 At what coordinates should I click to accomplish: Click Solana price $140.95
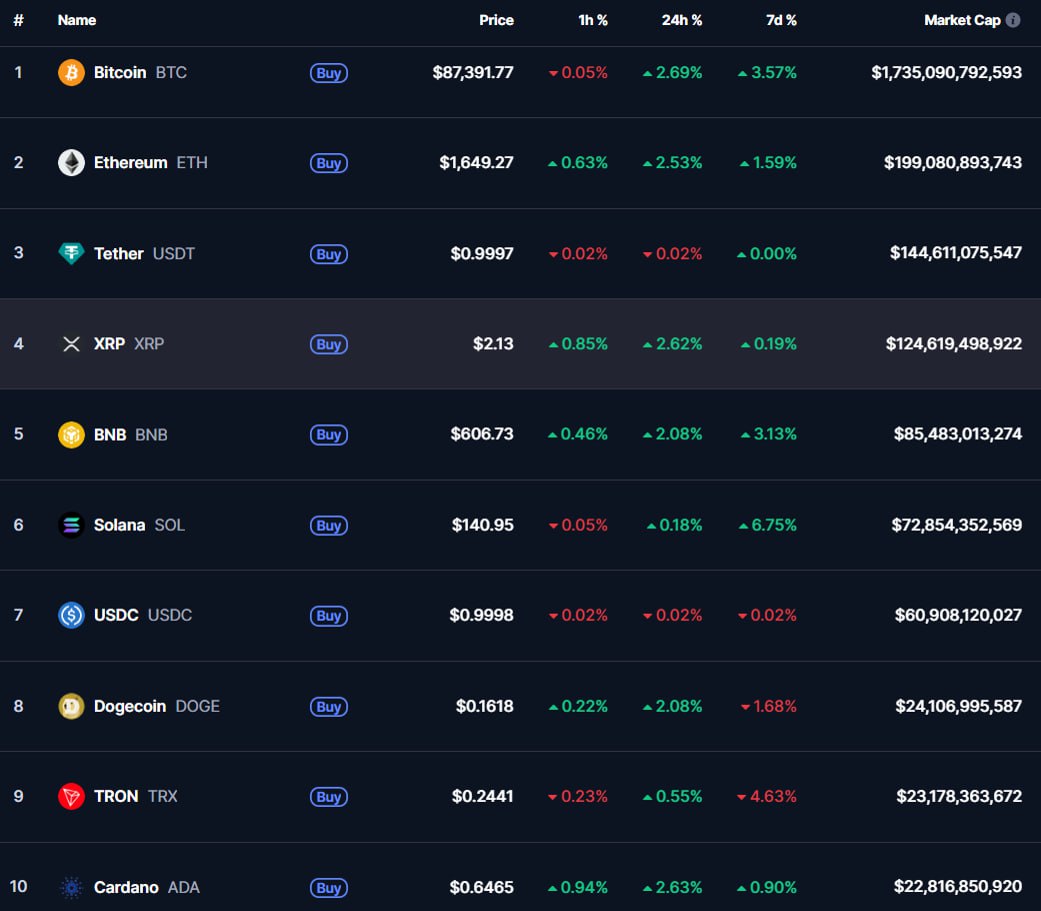(x=483, y=525)
